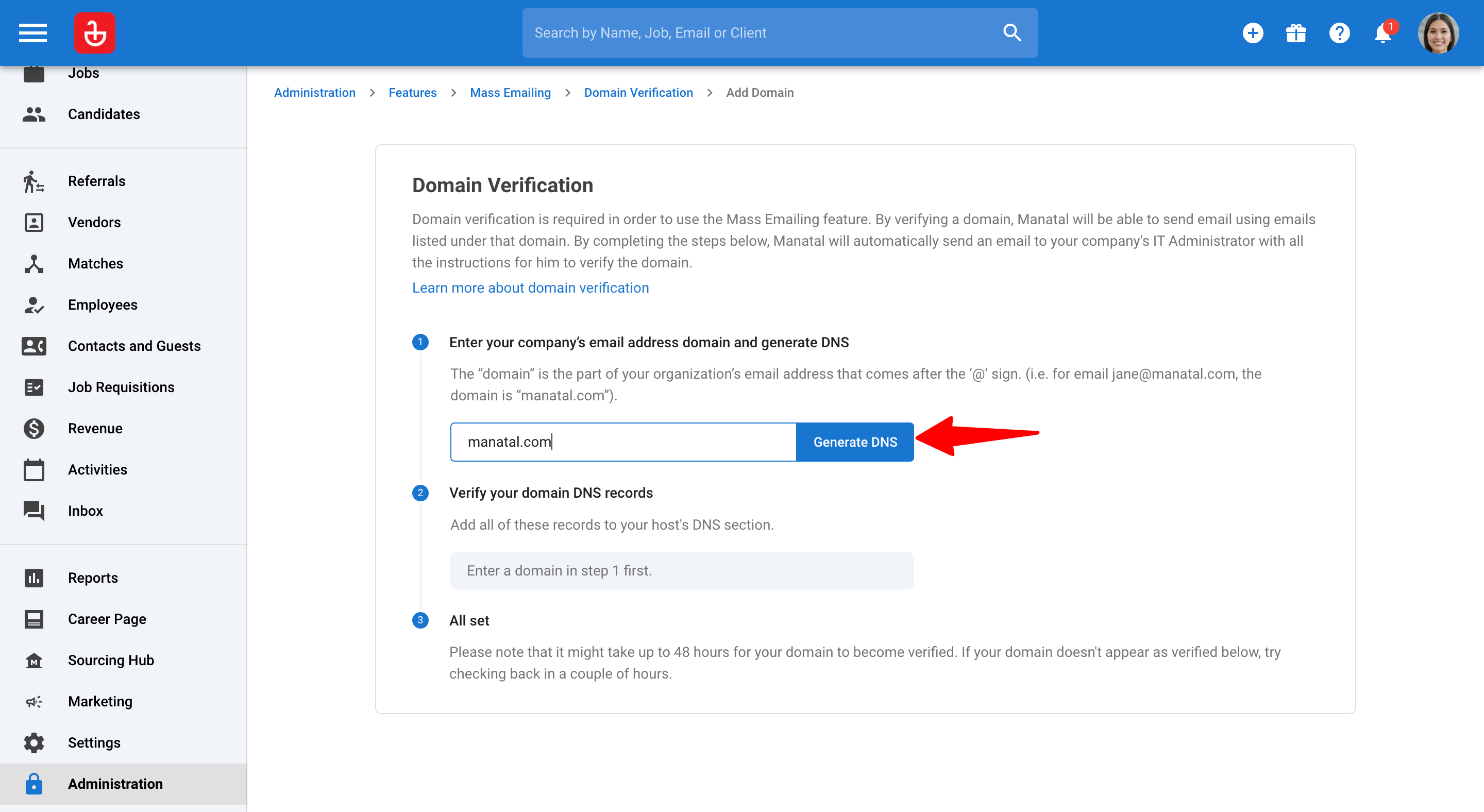This screenshot has height=812, width=1484.
Task: Click the Career Page icon
Action: (34, 619)
